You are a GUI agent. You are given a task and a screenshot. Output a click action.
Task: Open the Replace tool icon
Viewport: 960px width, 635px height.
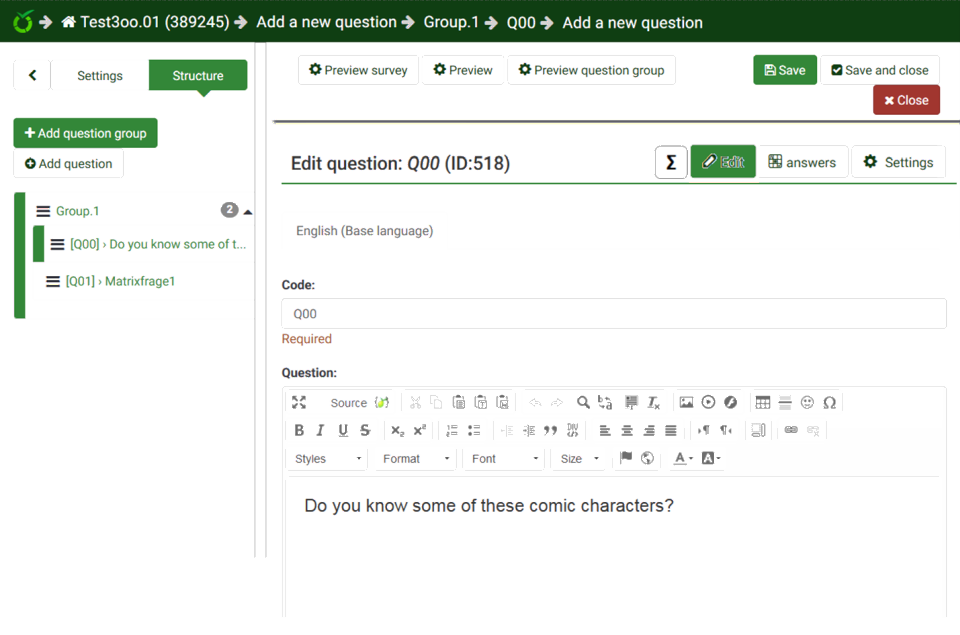(x=605, y=402)
